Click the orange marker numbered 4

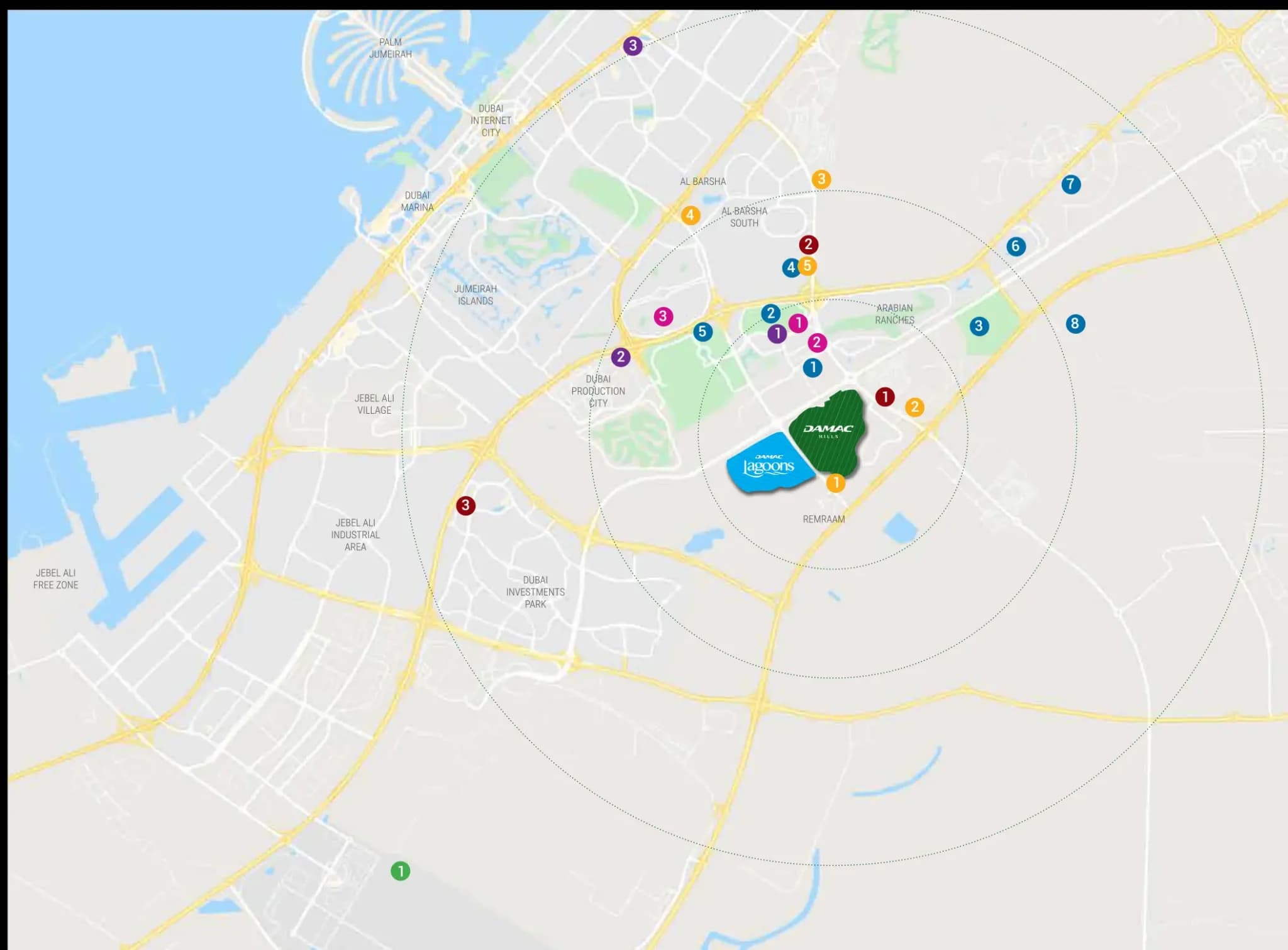click(690, 215)
